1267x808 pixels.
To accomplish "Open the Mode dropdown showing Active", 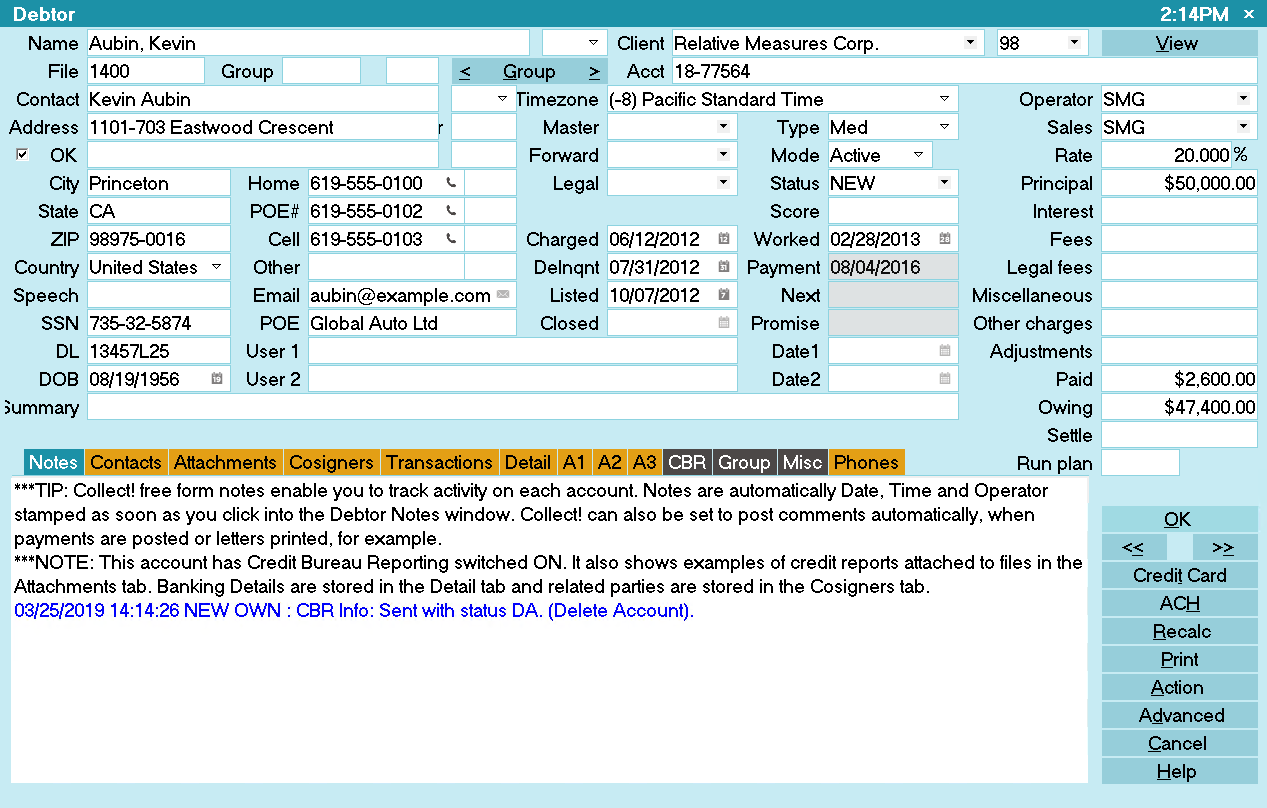I will tap(918, 155).
